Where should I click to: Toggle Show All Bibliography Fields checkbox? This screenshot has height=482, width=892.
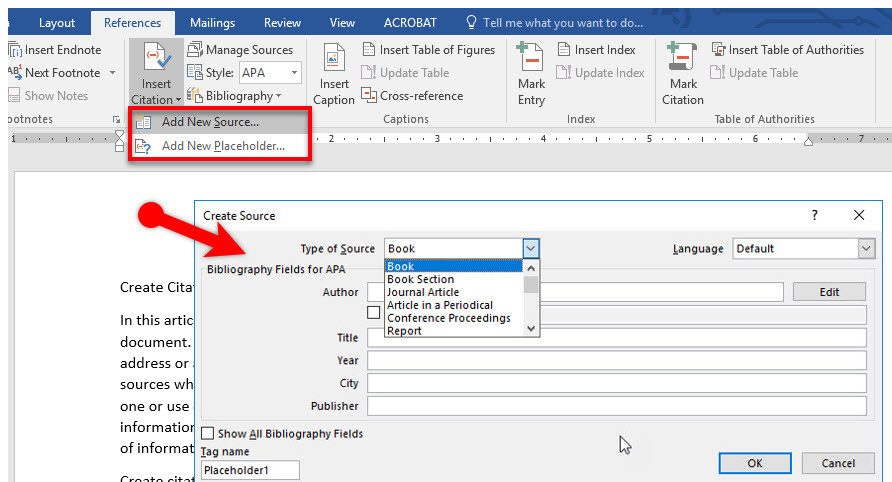pos(208,434)
